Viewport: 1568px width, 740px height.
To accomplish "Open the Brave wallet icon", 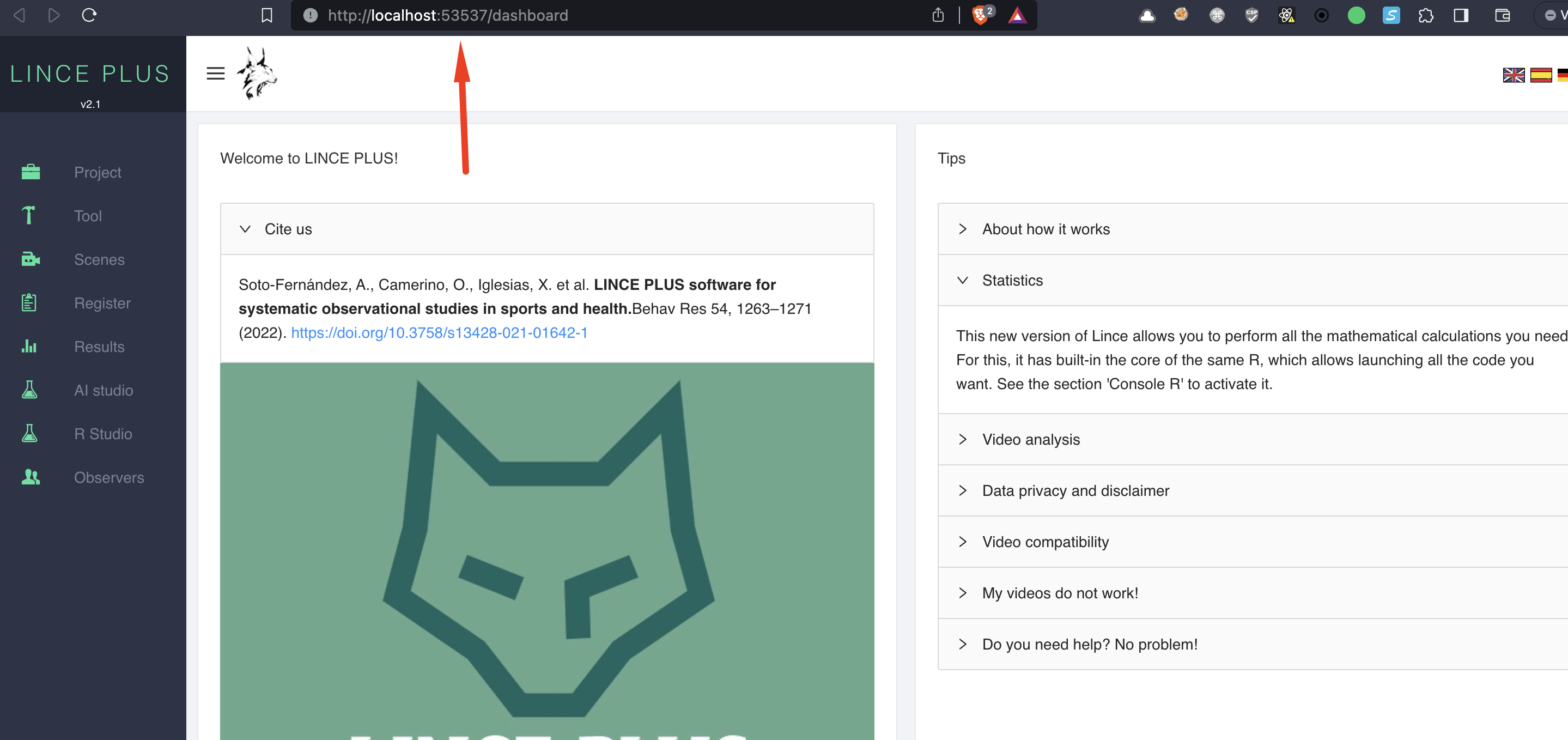I will (x=1502, y=15).
